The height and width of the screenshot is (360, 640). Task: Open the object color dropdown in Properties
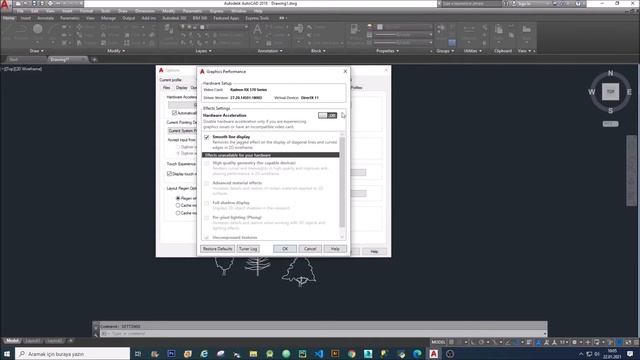pos(404,27)
